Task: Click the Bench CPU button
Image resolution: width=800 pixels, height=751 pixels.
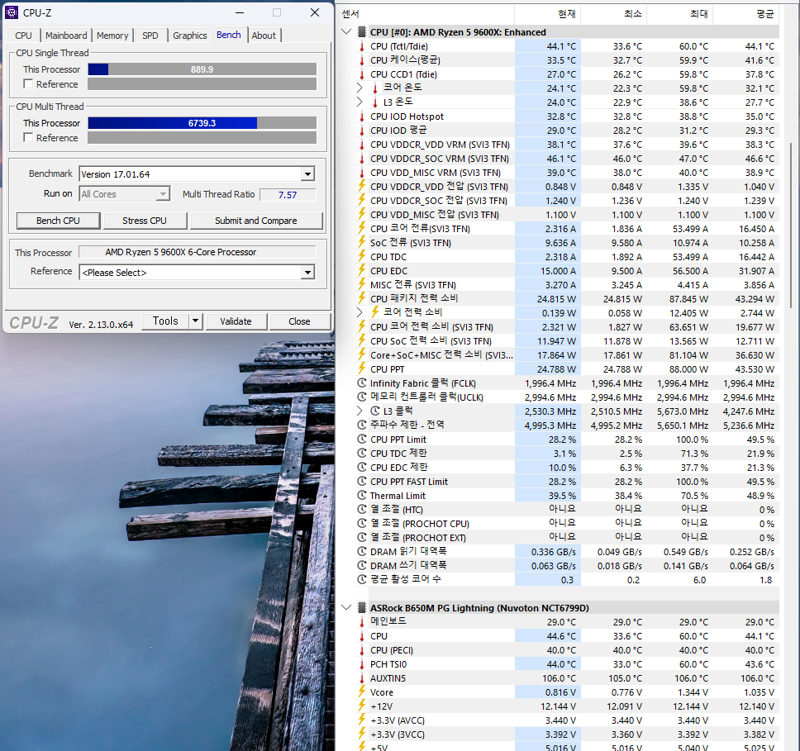Action: pos(58,220)
